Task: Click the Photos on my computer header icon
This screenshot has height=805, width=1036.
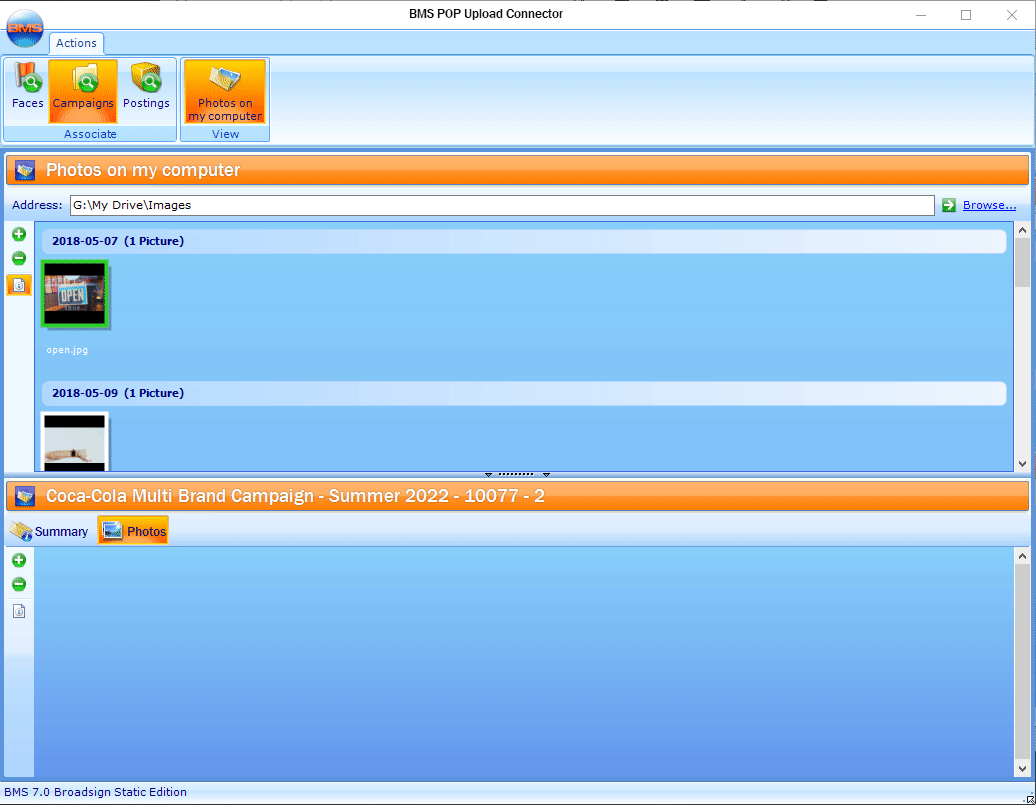Action: click(25, 171)
